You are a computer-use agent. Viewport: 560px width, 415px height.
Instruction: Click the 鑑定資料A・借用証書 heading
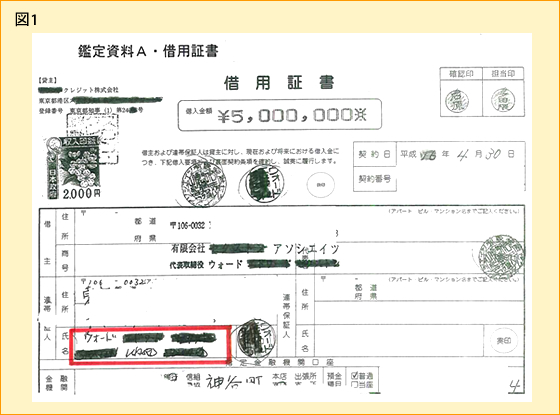(148, 51)
